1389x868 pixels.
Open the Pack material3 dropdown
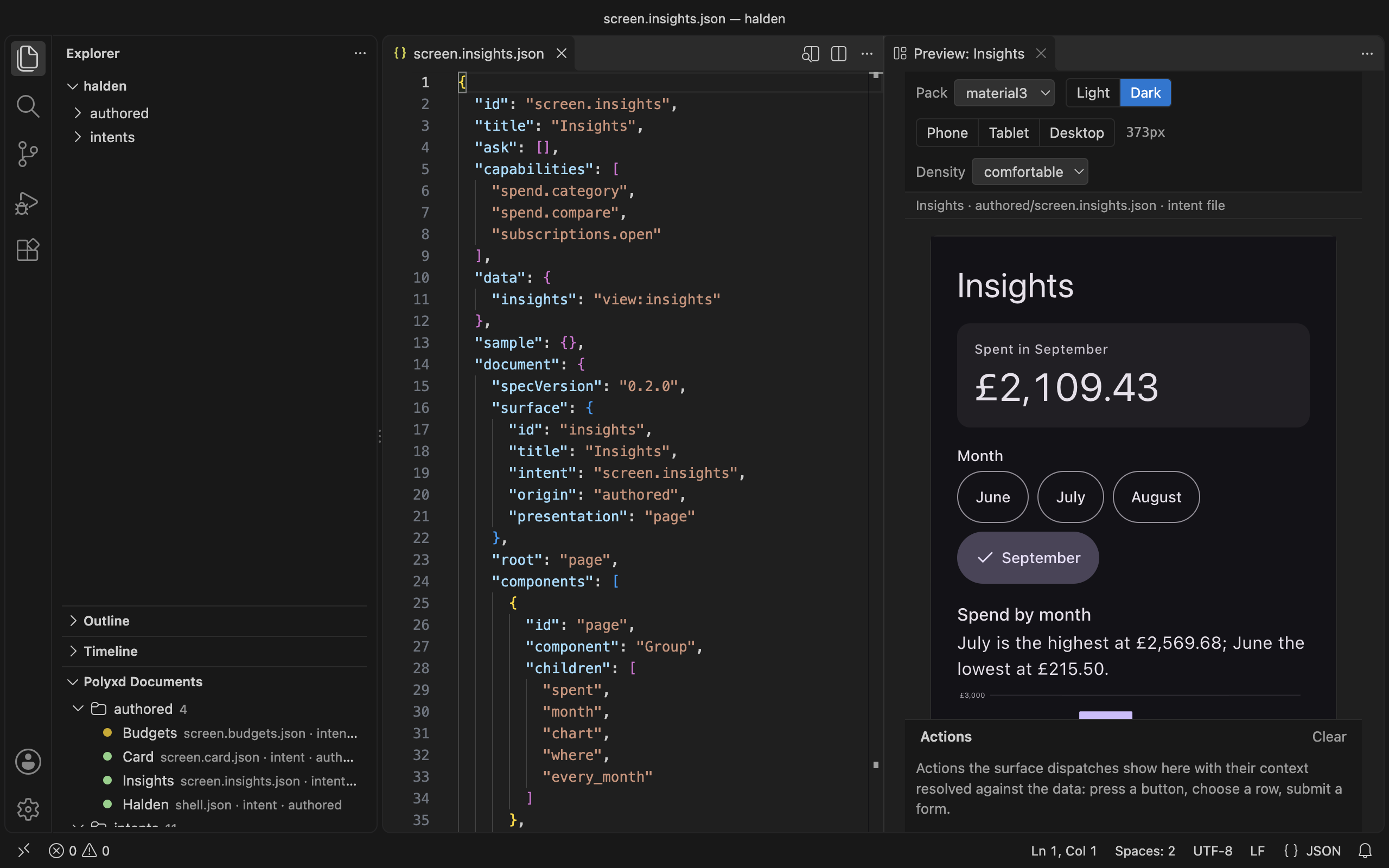click(x=1004, y=93)
